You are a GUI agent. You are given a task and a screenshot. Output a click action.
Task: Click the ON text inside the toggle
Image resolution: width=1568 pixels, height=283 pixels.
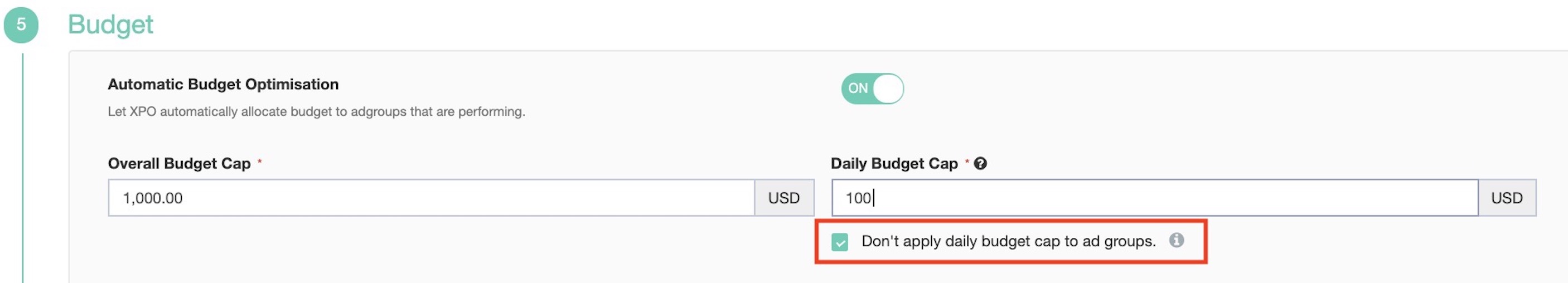pyautogui.click(x=858, y=89)
